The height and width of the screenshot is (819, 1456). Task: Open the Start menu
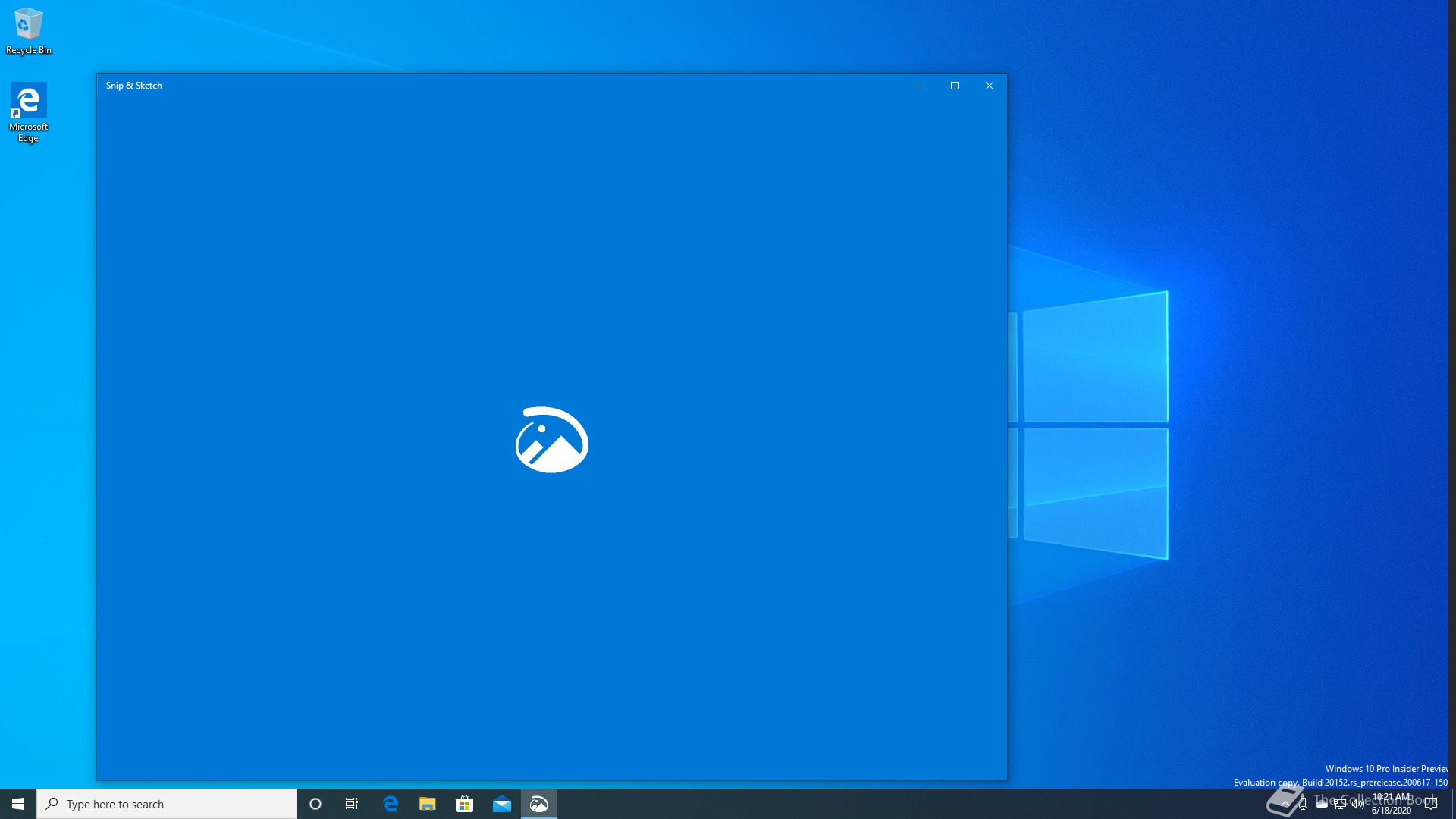tap(18, 804)
